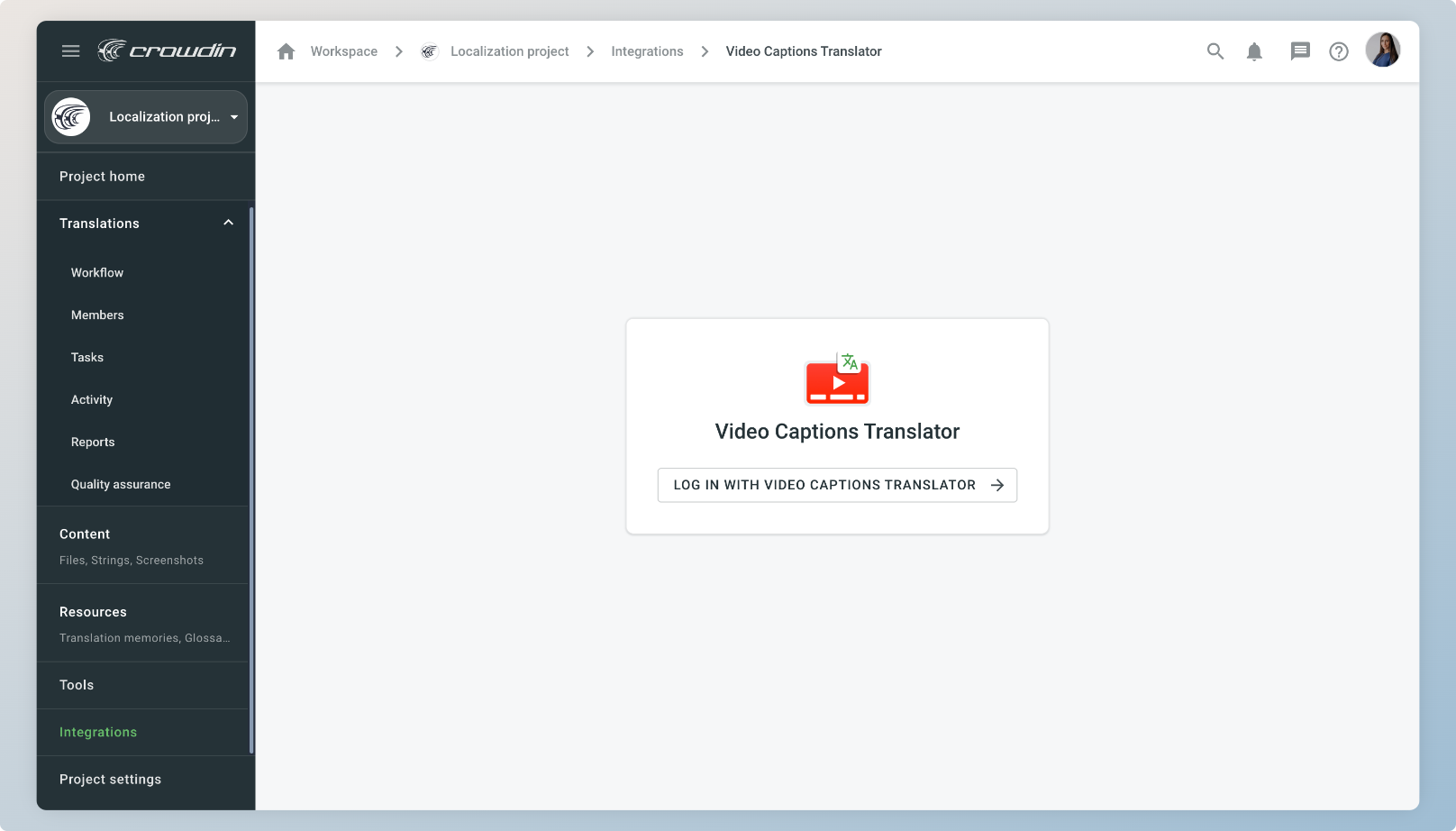Click Files, Strings, Screenshots subtitle

[132, 561]
